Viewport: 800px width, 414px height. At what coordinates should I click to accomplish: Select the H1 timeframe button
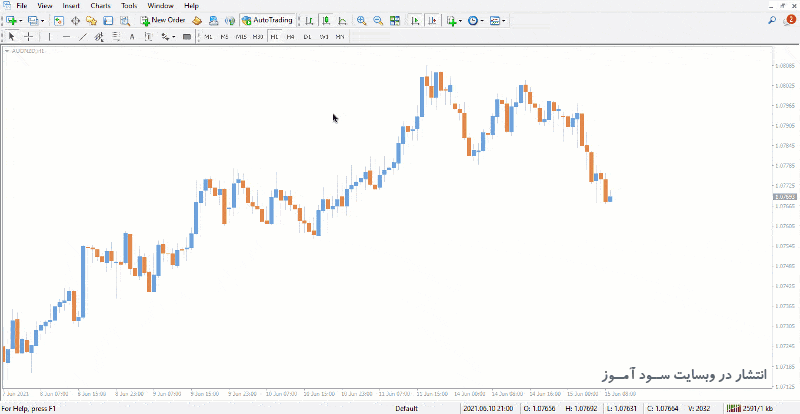[274, 36]
